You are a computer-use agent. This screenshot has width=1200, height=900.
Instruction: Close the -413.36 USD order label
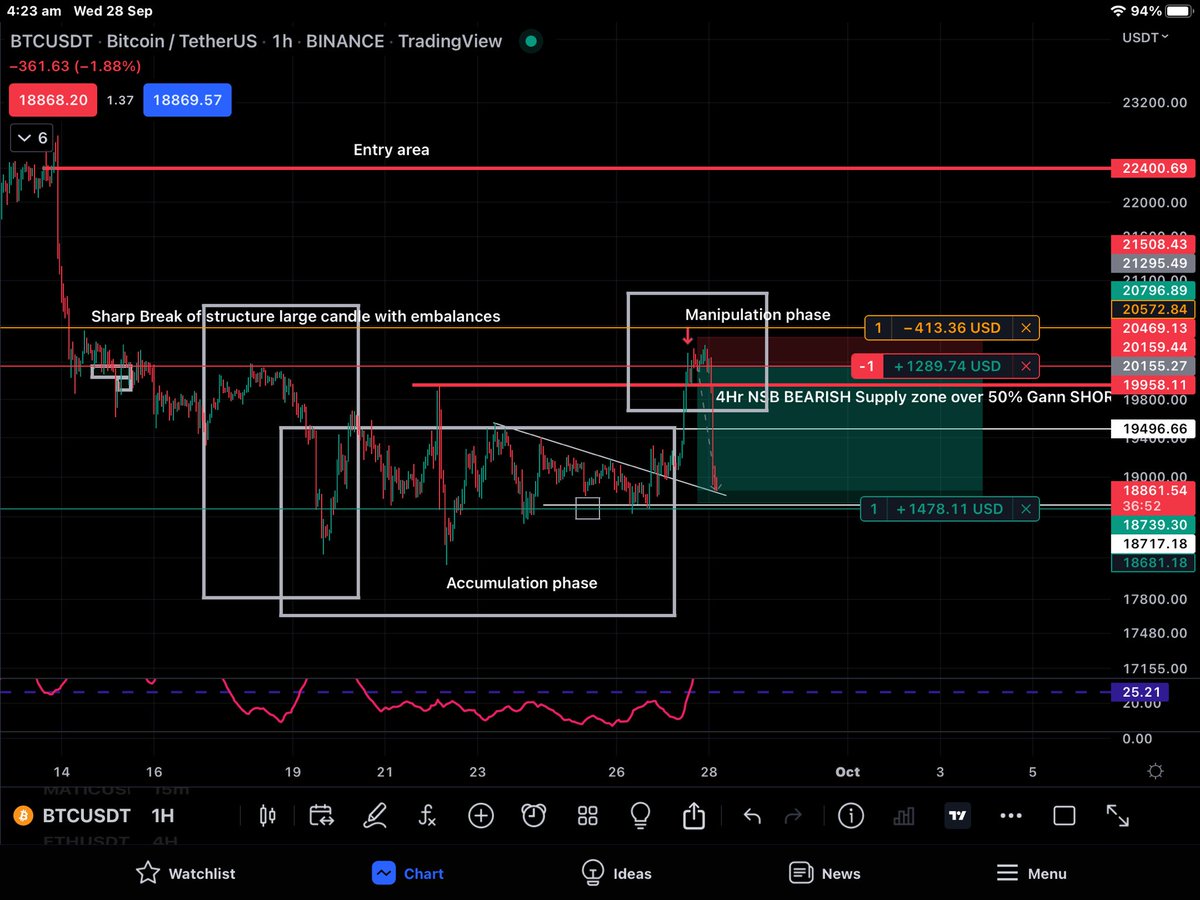pyautogui.click(x=1025, y=328)
